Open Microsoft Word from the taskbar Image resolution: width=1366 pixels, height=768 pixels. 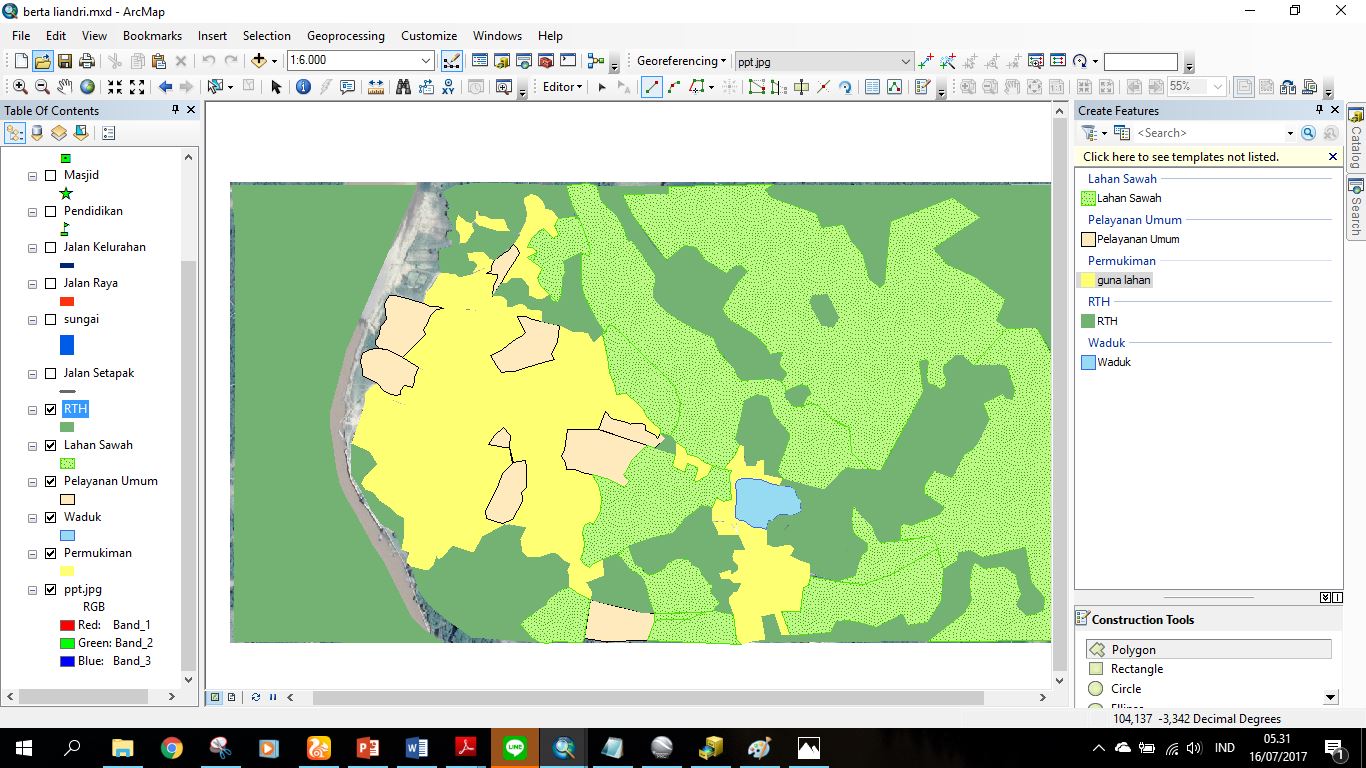(x=416, y=747)
